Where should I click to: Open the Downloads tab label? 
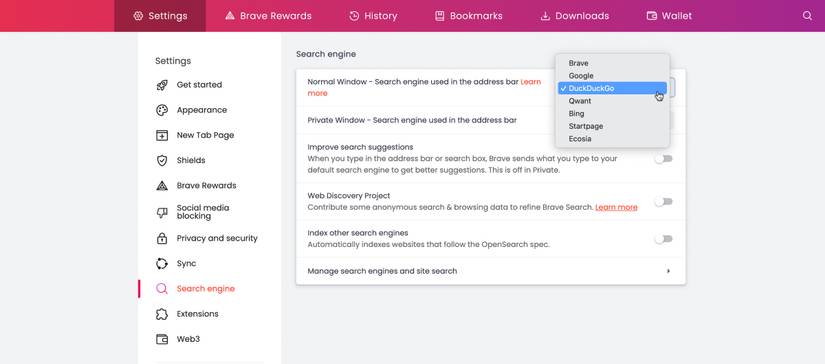(x=582, y=16)
